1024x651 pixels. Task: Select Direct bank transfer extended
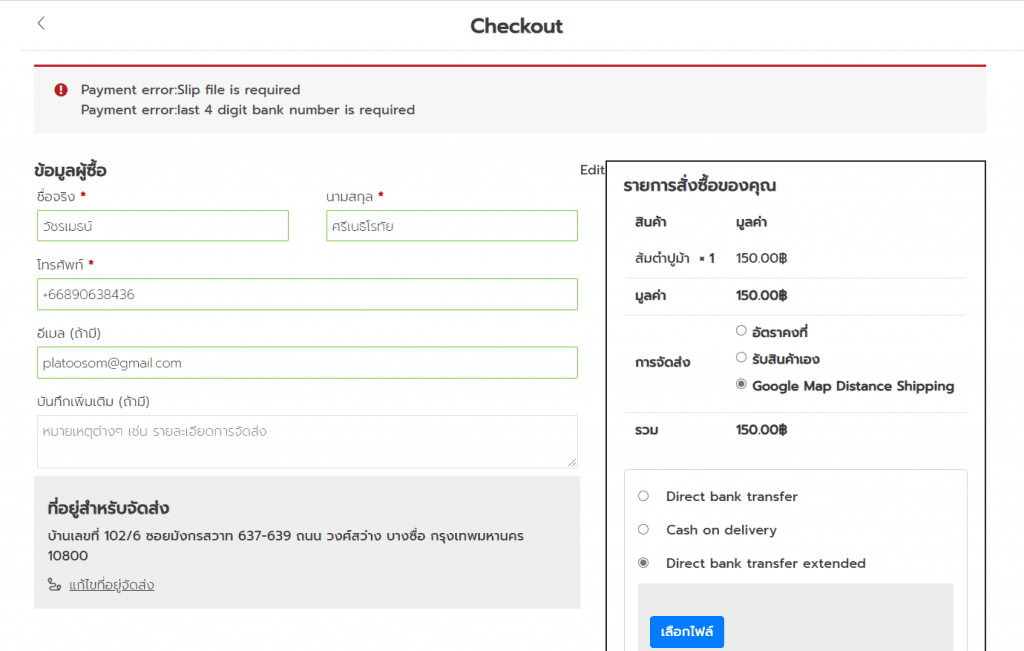click(643, 563)
